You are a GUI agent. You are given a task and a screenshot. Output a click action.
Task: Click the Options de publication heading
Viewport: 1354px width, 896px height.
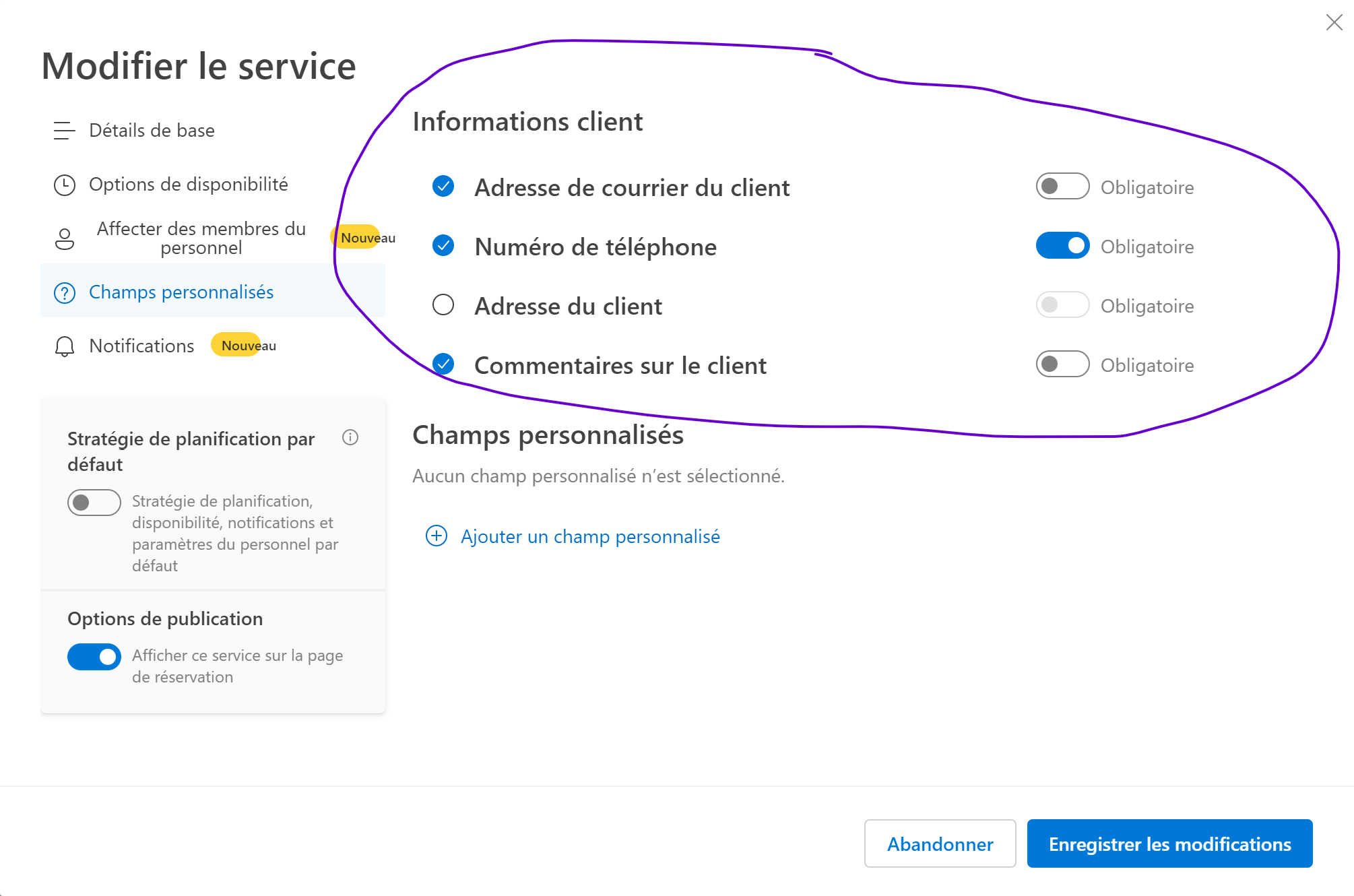coord(165,619)
